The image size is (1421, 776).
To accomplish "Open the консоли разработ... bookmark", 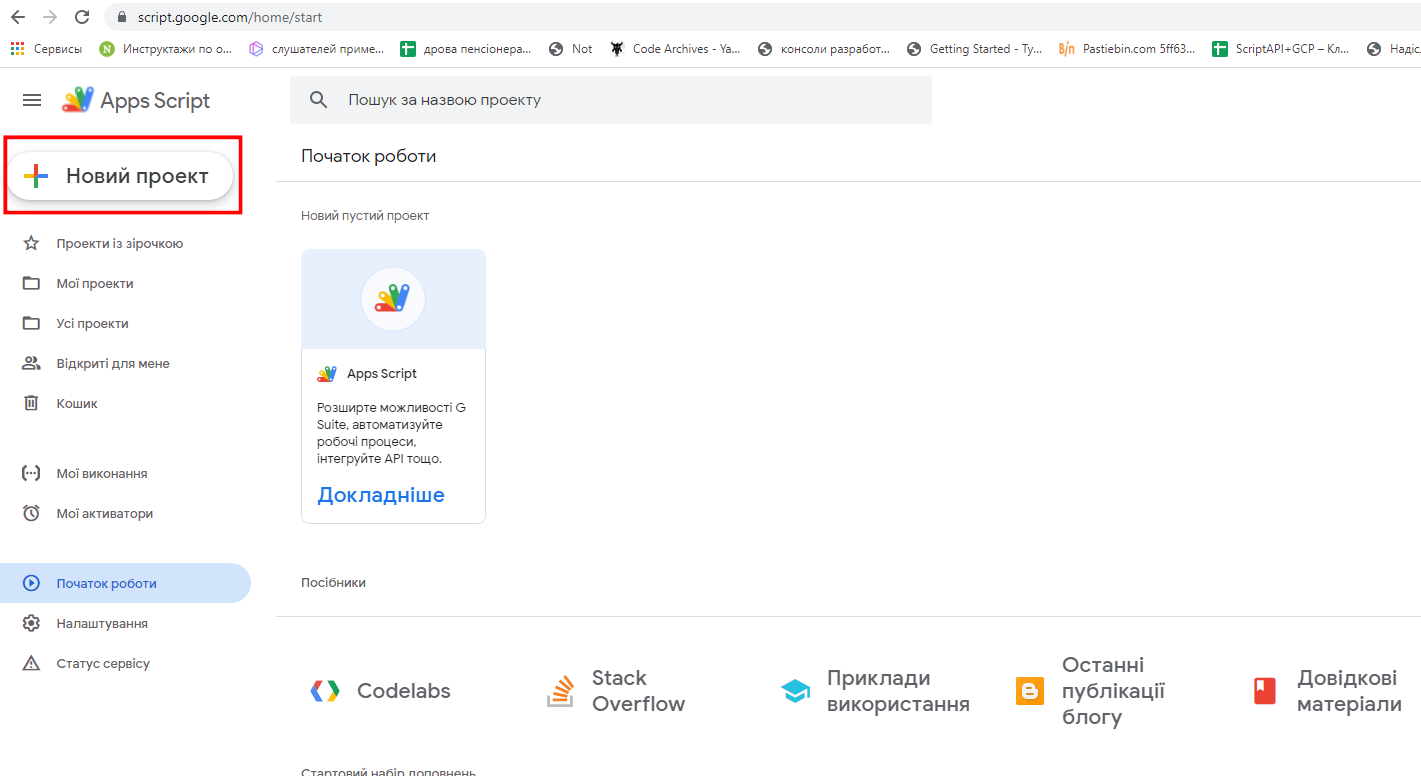I will pyautogui.click(x=824, y=49).
